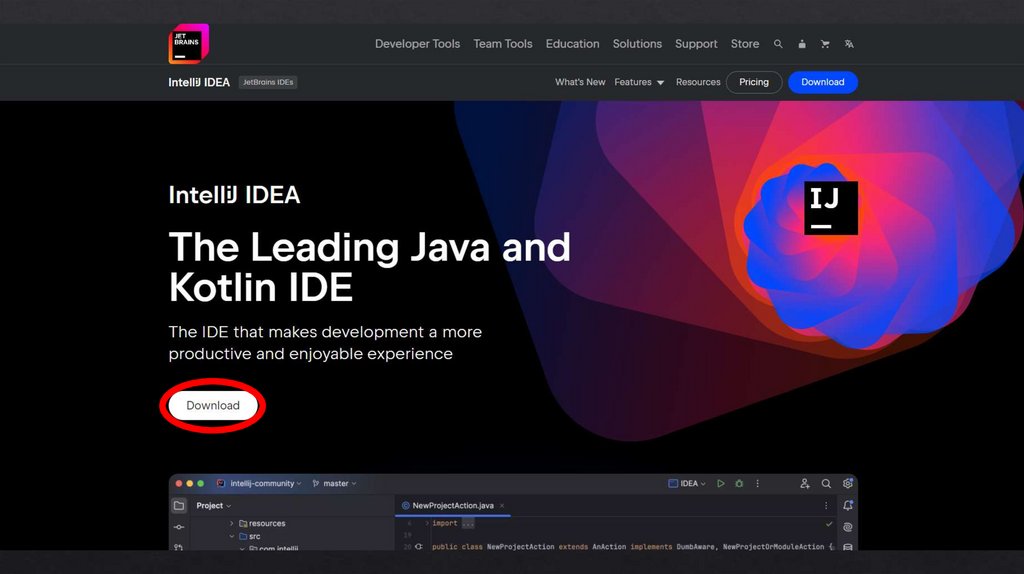The height and width of the screenshot is (574, 1024).
Task: Click the IntelliJ IDEA subnav title
Action: (199, 82)
